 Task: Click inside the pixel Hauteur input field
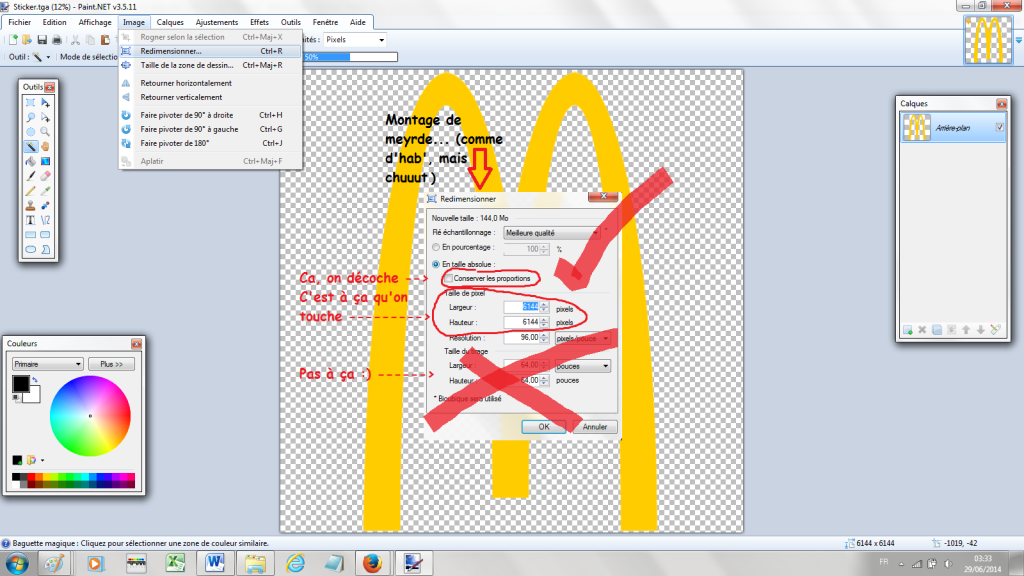522,323
